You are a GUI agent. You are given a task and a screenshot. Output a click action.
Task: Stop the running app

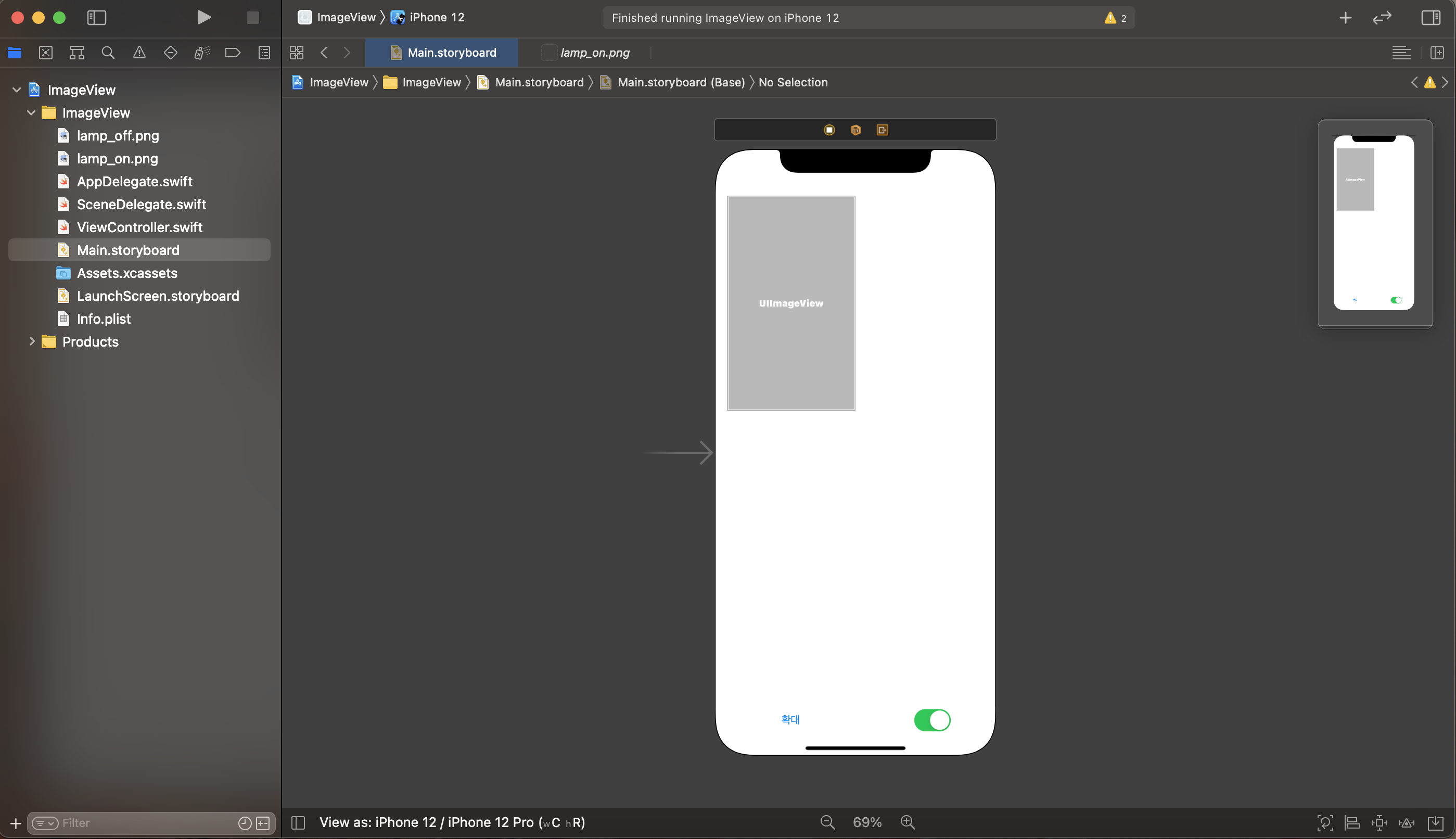[x=252, y=18]
